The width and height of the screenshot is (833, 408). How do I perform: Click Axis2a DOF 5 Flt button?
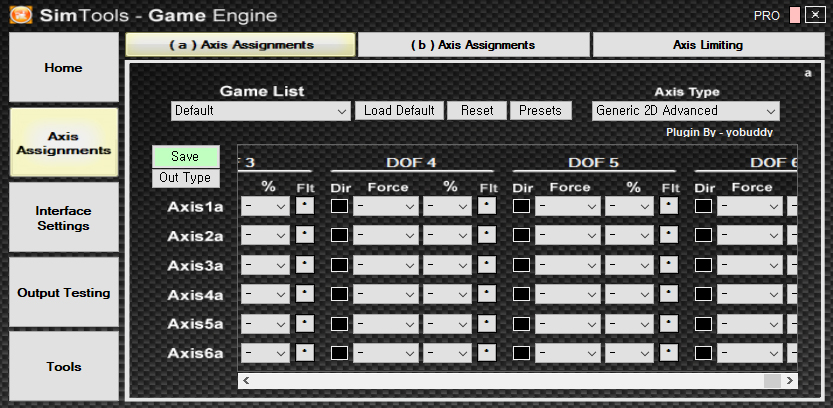pos(669,235)
